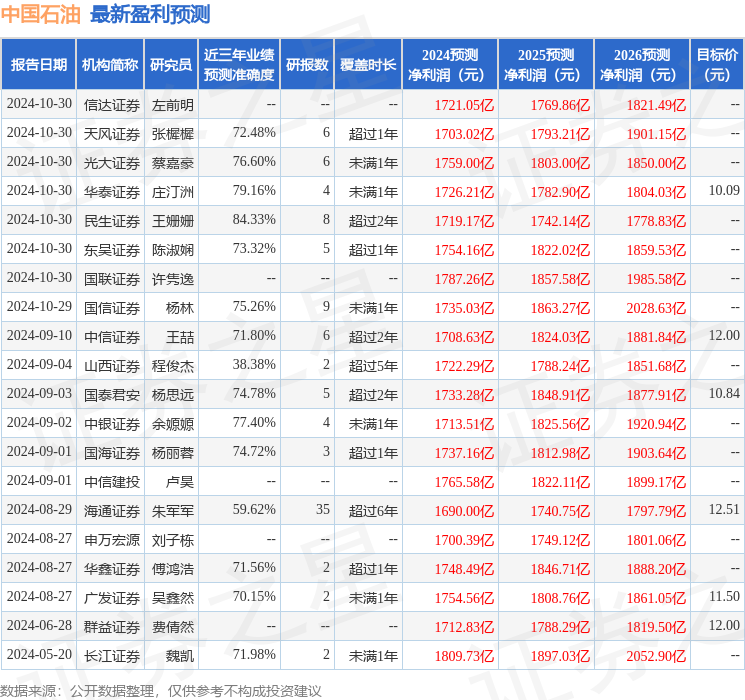
Task: Select the 近三年业绩预测准确度 column header
Action: click(239, 65)
